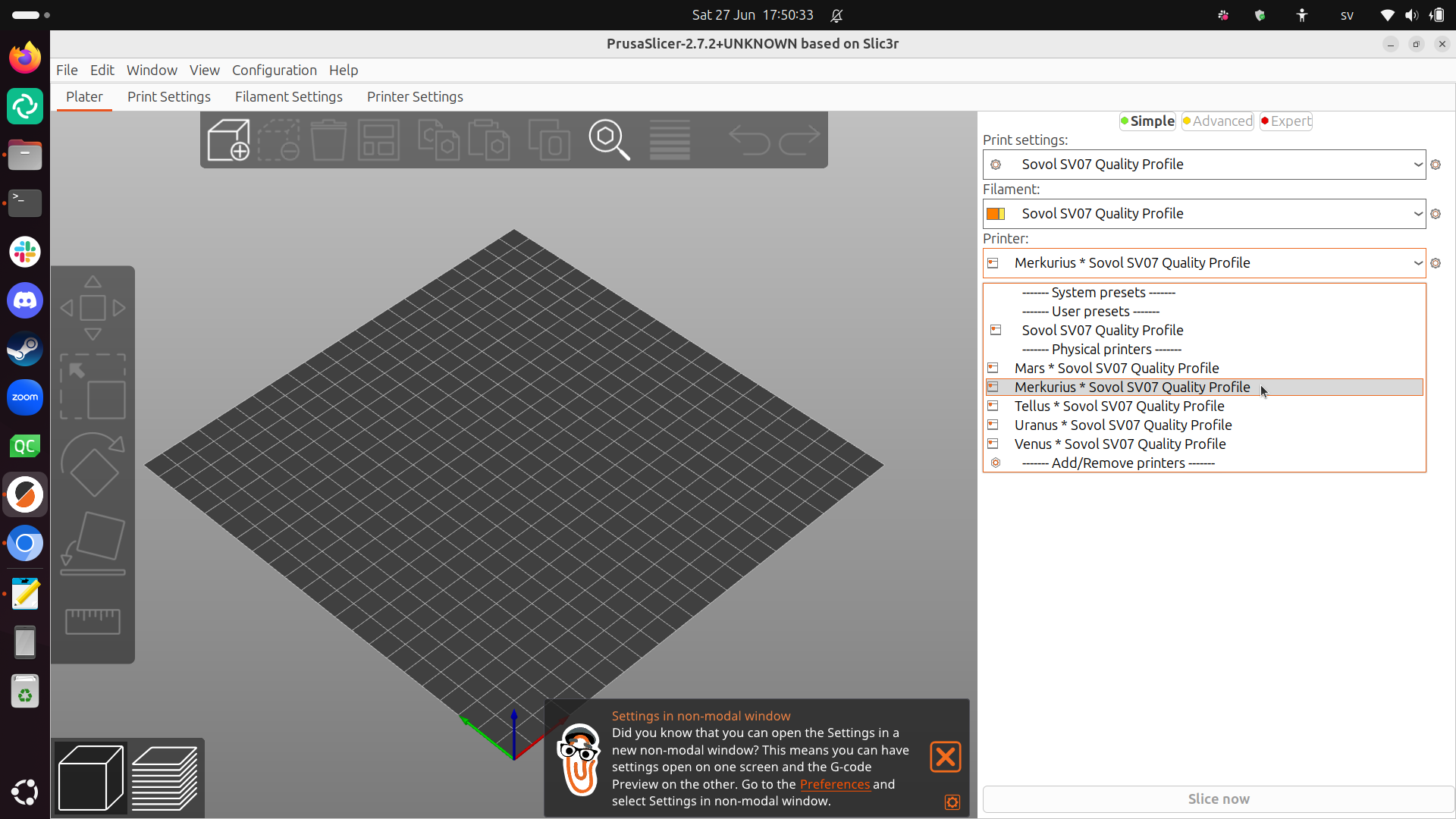1456x819 pixels.
Task: Open Steam from the dock
Action: [25, 349]
